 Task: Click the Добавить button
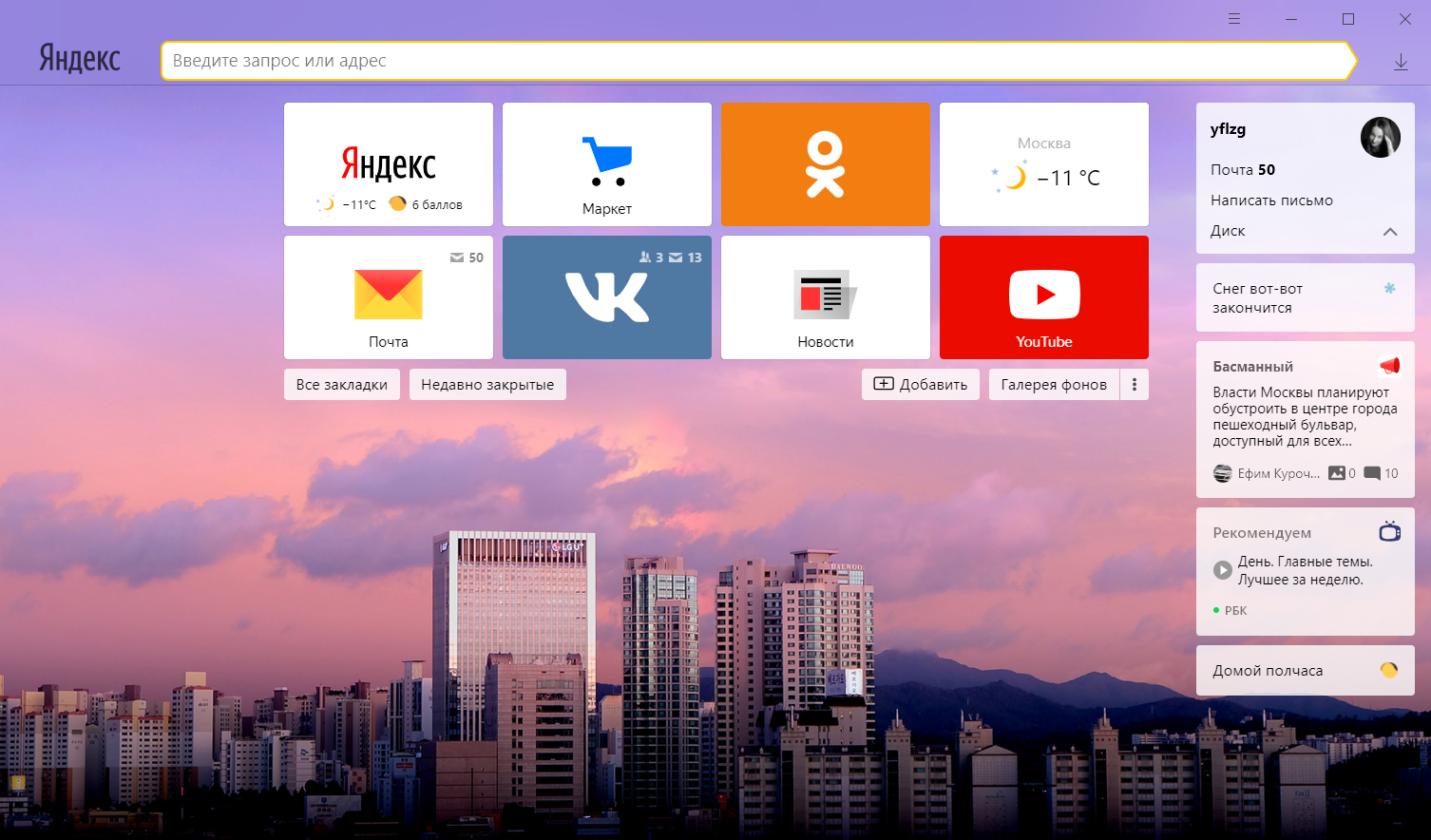tap(920, 385)
